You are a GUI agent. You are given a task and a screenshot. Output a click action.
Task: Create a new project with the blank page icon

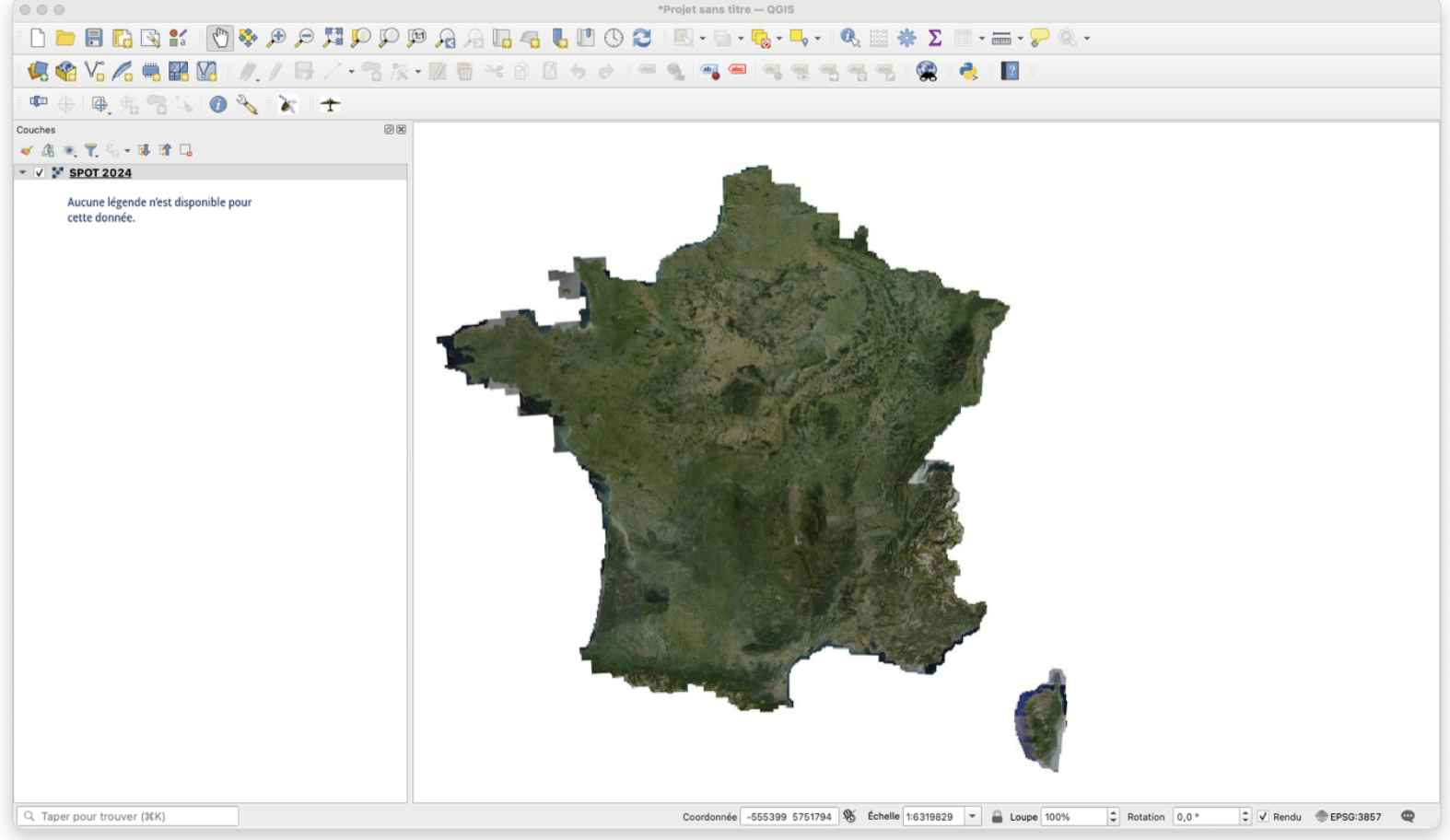pyautogui.click(x=37, y=38)
